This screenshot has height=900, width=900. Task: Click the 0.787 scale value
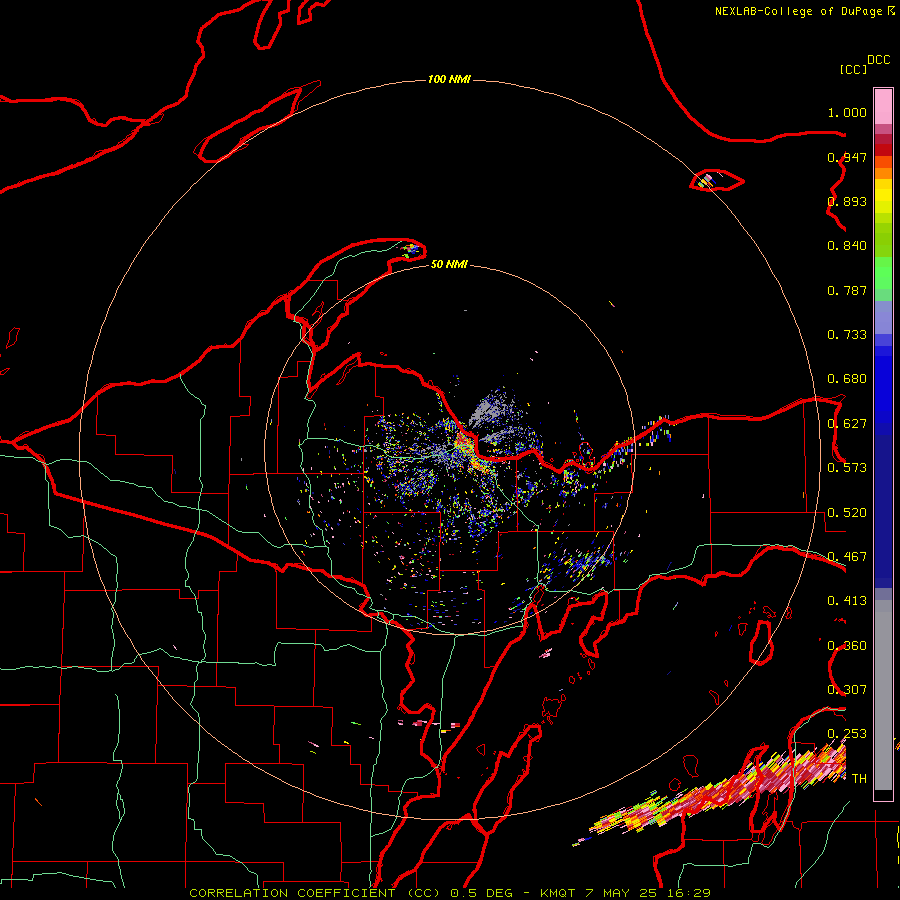coord(847,290)
